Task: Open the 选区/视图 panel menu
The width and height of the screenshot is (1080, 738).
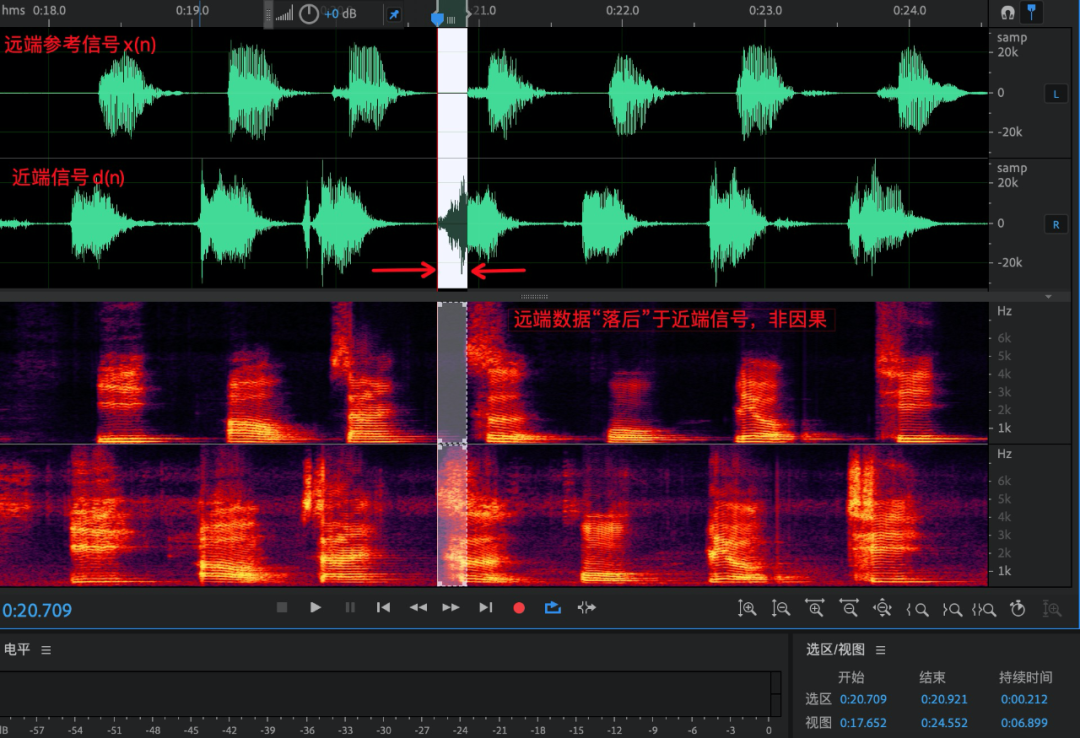Action: [x=881, y=650]
